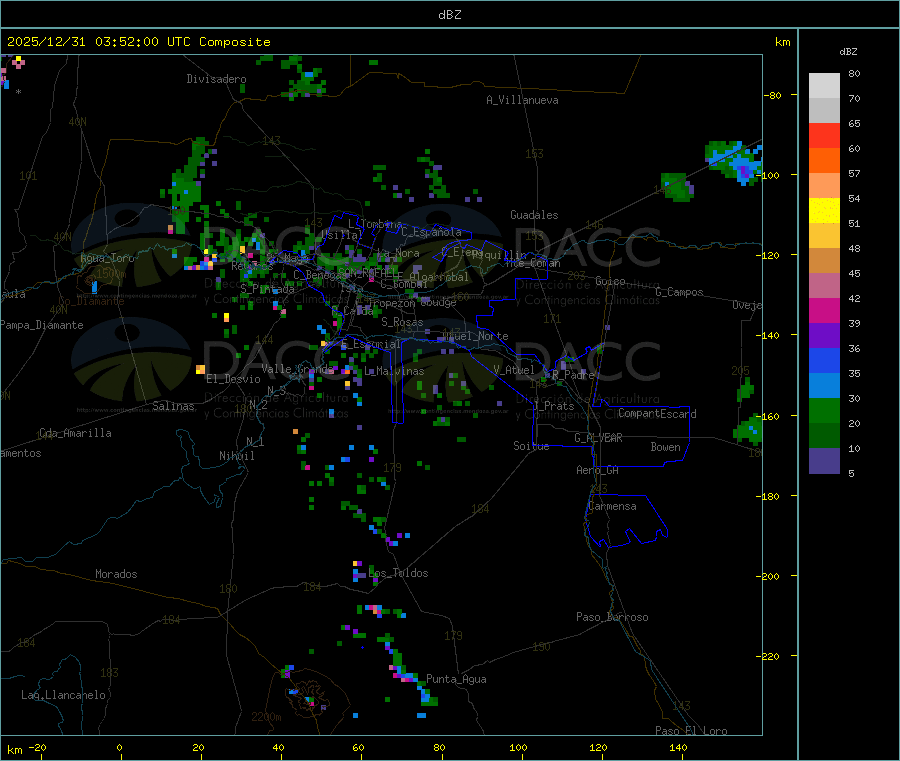Viewport: 900px width, 761px height.
Task: Select the Guadales location label
Action: [534, 215]
